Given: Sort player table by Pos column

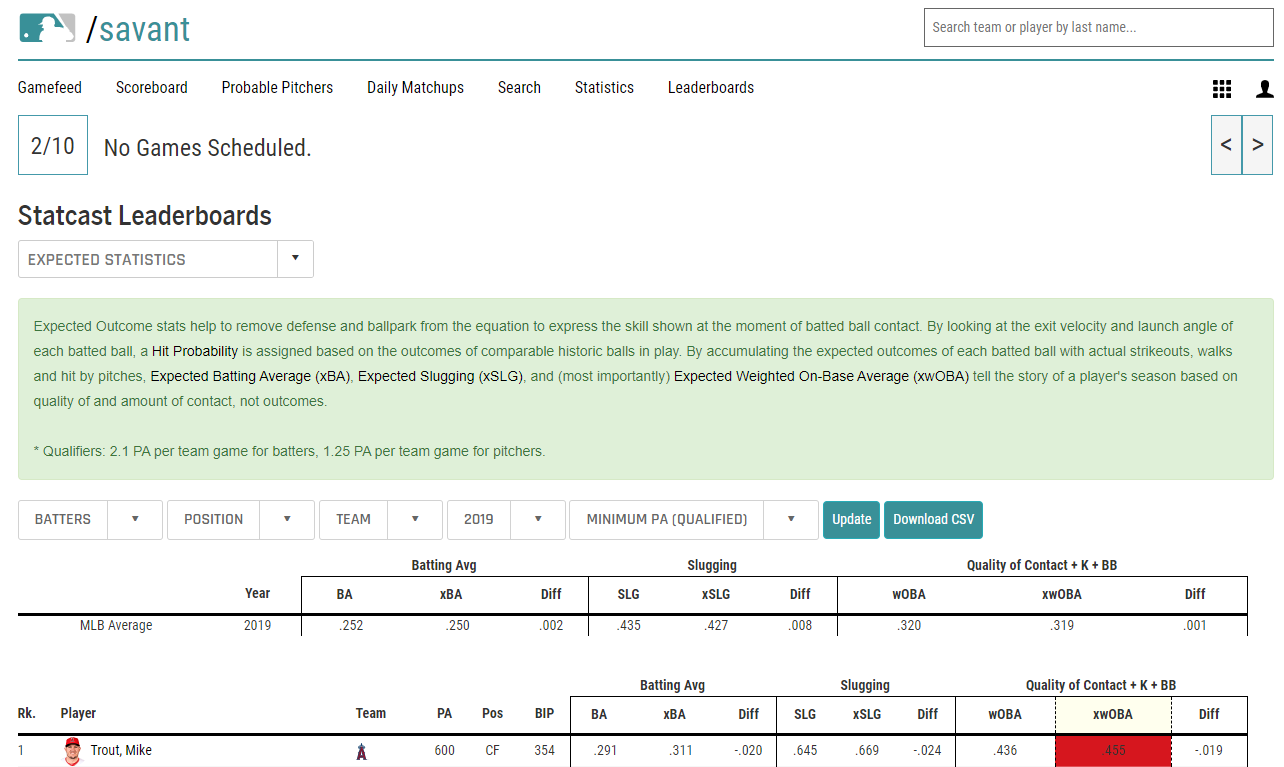Looking at the screenshot, I should coord(492,714).
